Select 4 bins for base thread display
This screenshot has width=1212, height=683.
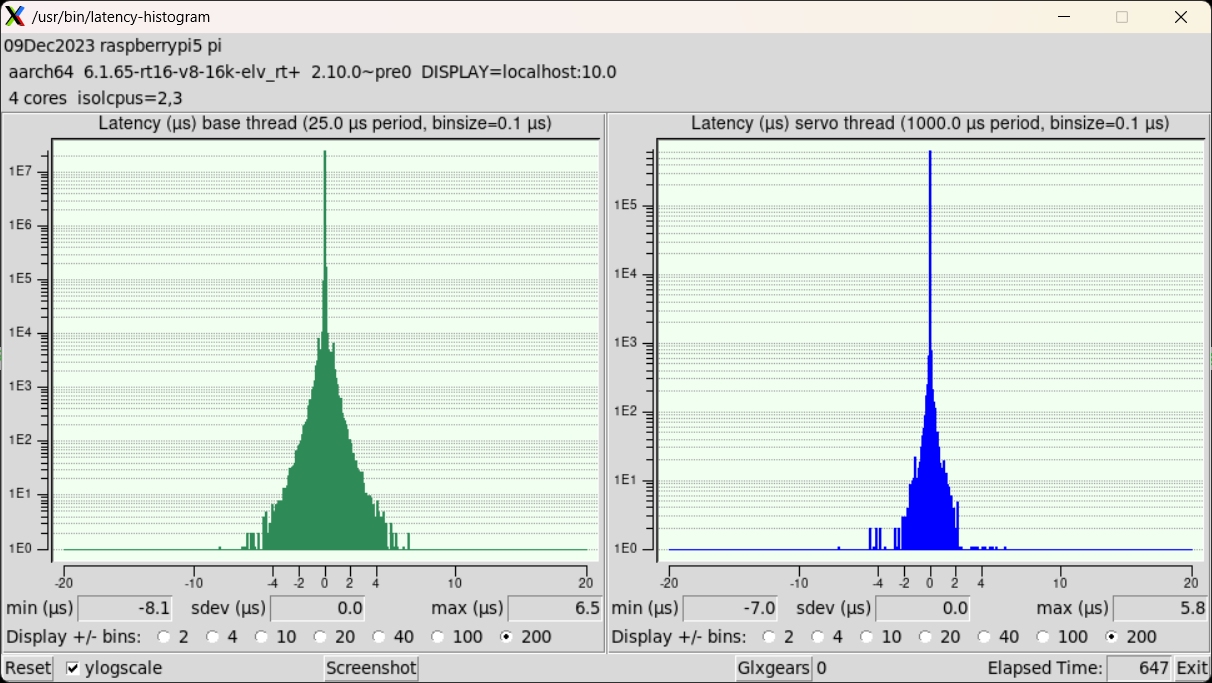pos(213,636)
